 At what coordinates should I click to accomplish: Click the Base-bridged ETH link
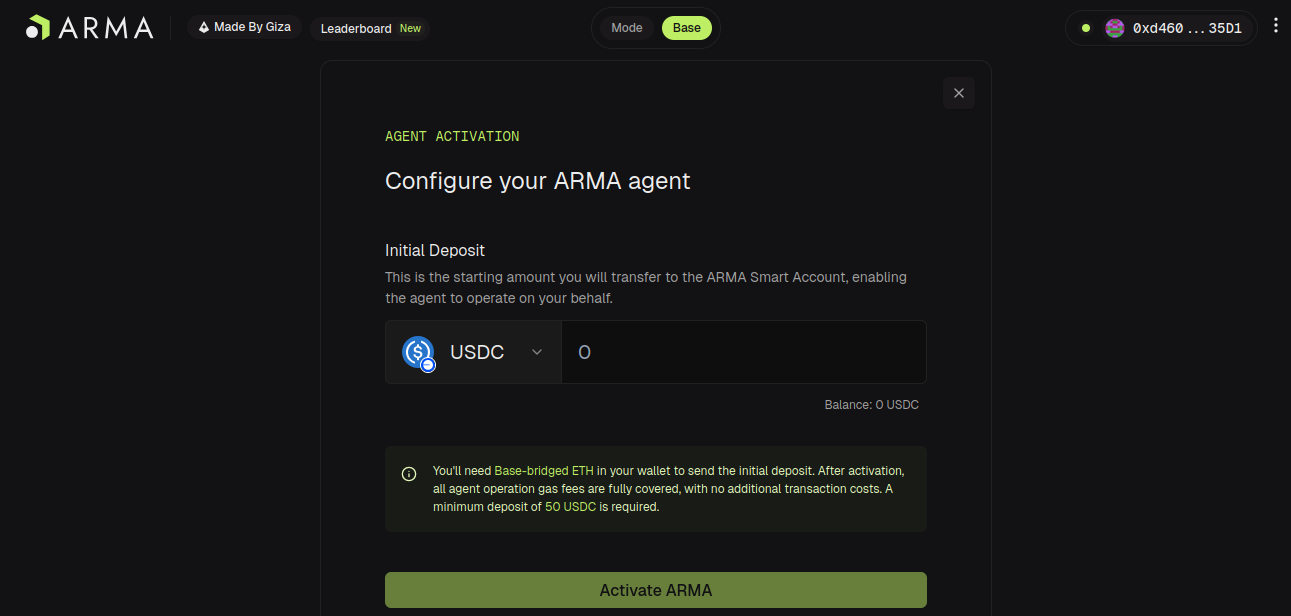coord(544,470)
